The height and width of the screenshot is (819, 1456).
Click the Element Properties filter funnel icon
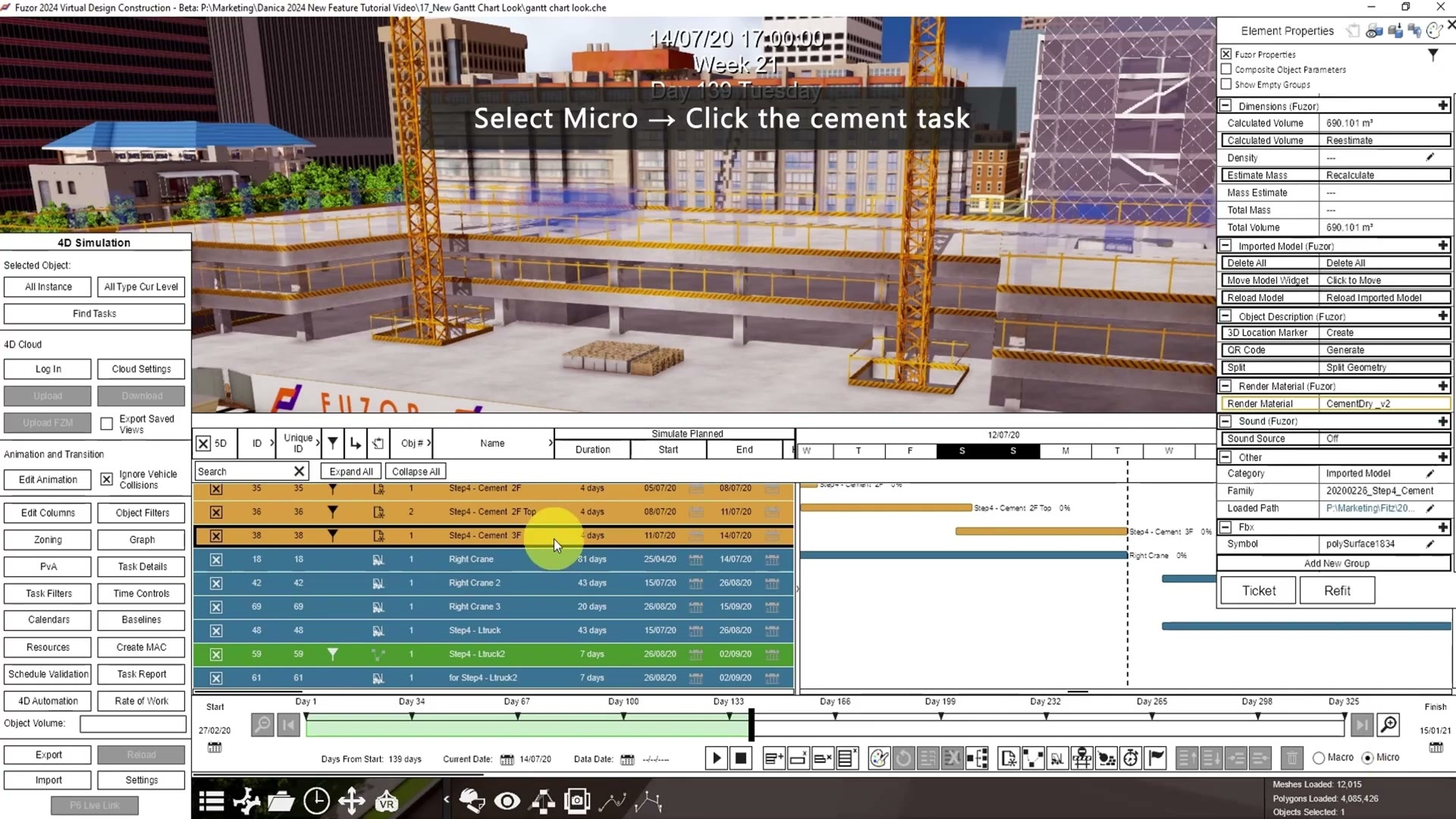click(x=1432, y=55)
